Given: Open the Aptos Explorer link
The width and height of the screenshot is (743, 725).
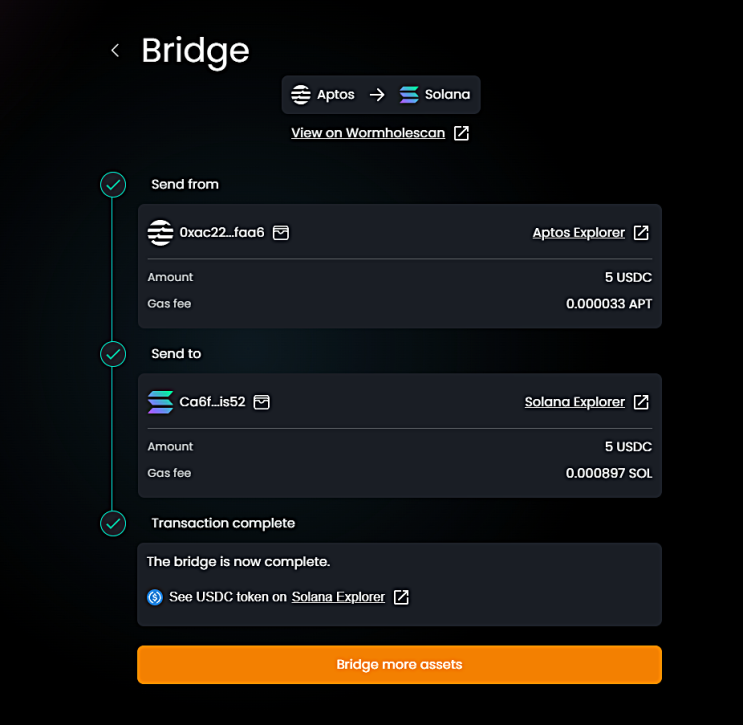Looking at the screenshot, I should point(578,233).
